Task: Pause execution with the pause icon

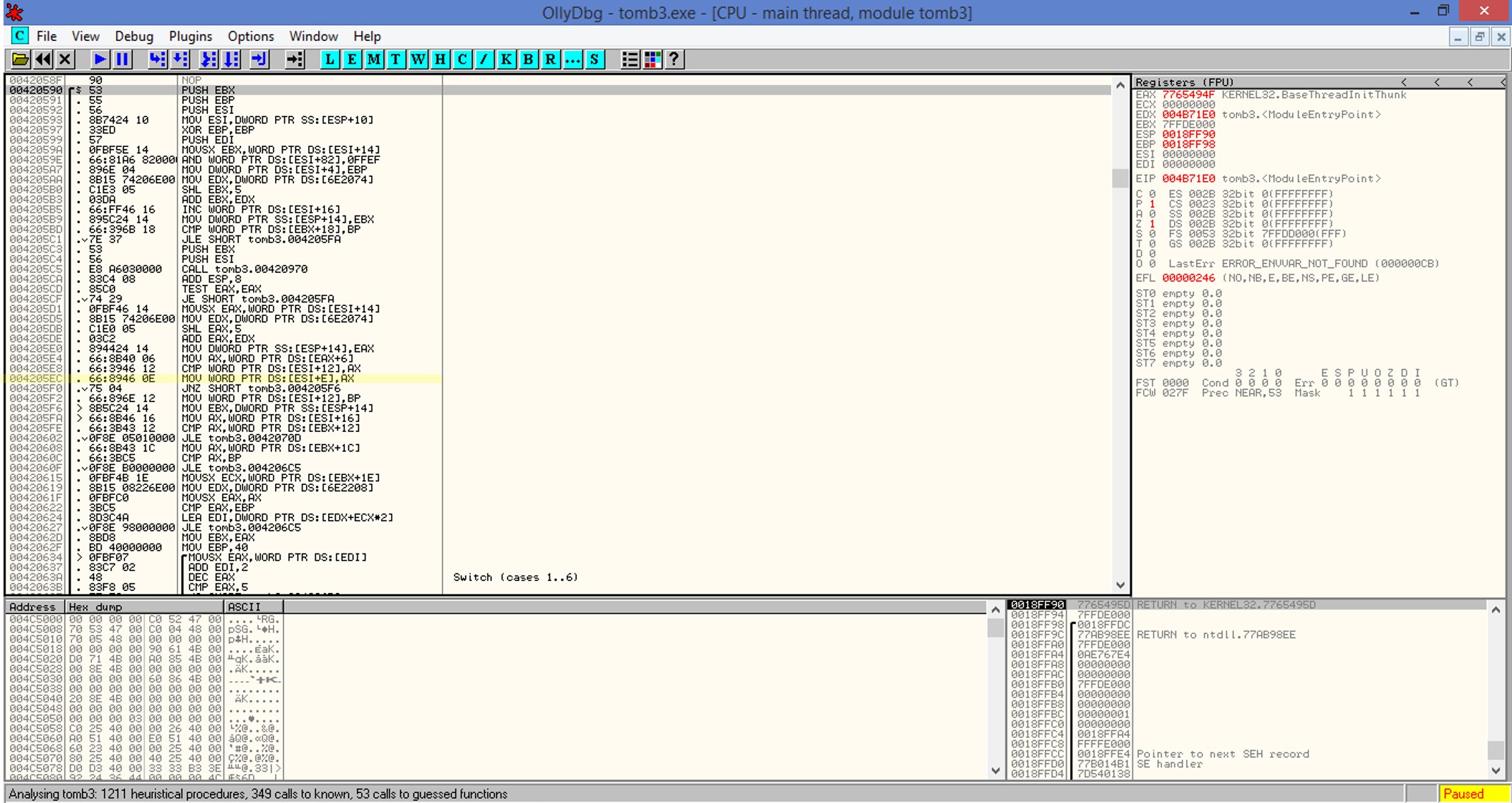Action: (122, 59)
